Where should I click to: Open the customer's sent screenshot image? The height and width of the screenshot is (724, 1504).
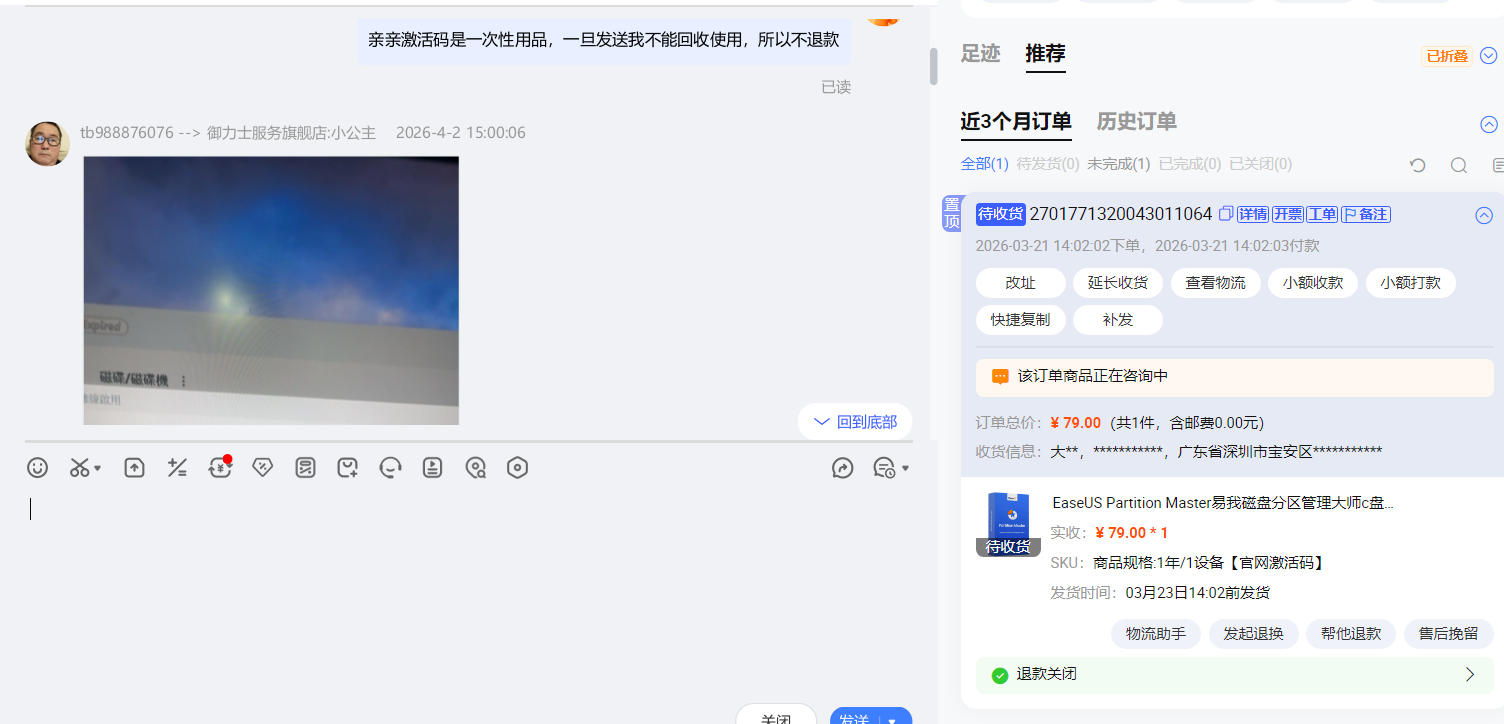pyautogui.click(x=271, y=290)
